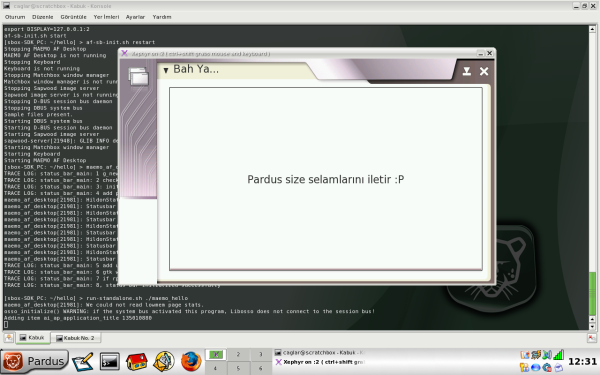Switch to the Kabuk No. 2 tab

[x=75, y=338]
